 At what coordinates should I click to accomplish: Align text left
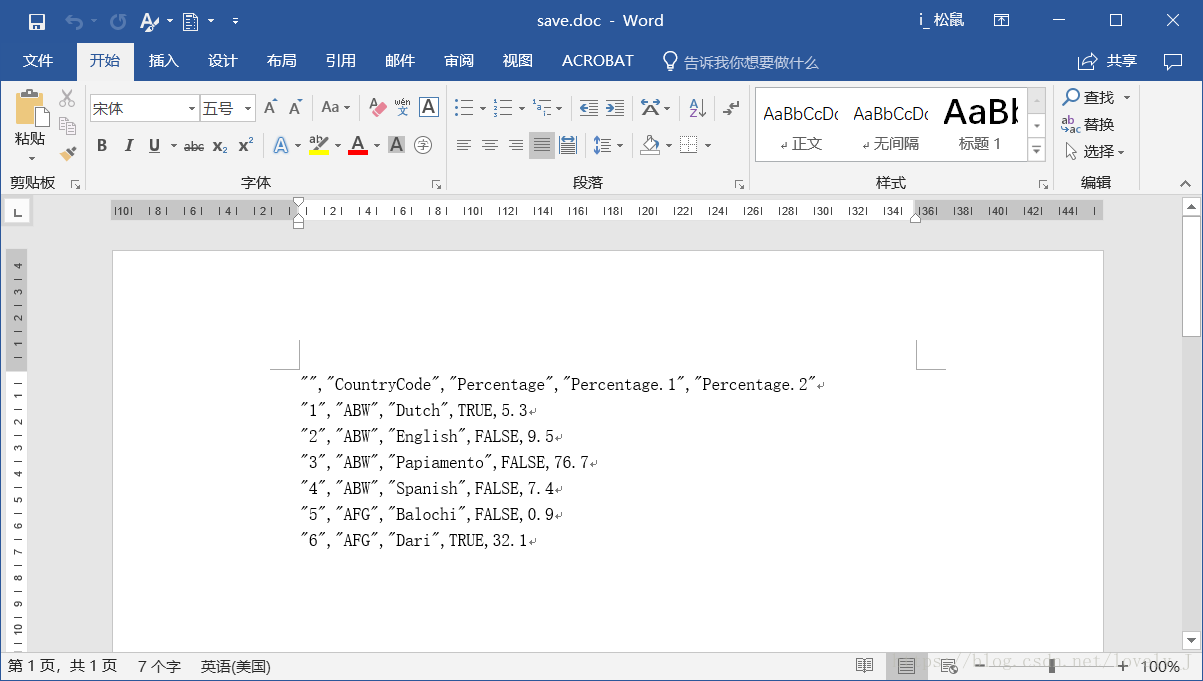pyautogui.click(x=463, y=146)
